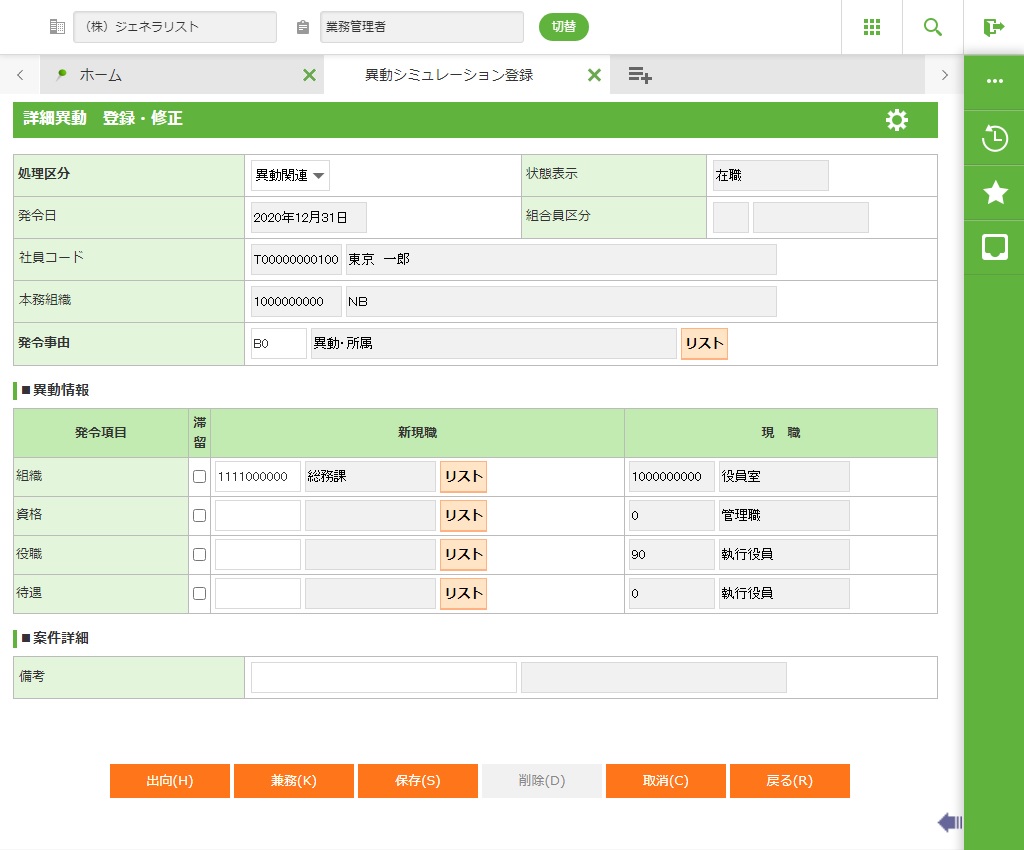Close the 異動シミュレーション登録 tab
Image resolution: width=1024 pixels, height=850 pixels.
[x=594, y=75]
